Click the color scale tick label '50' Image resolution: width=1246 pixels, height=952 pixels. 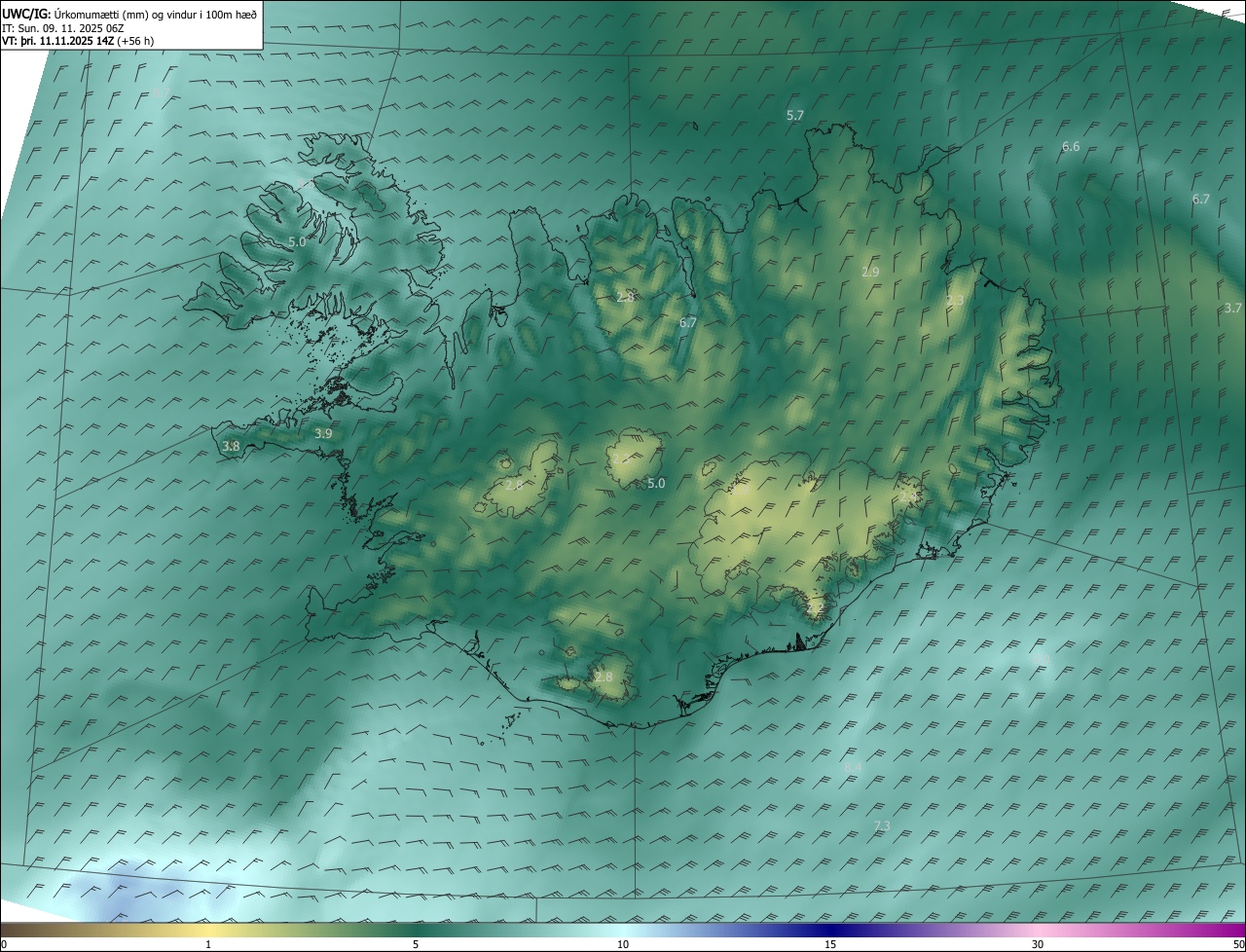(1238, 944)
